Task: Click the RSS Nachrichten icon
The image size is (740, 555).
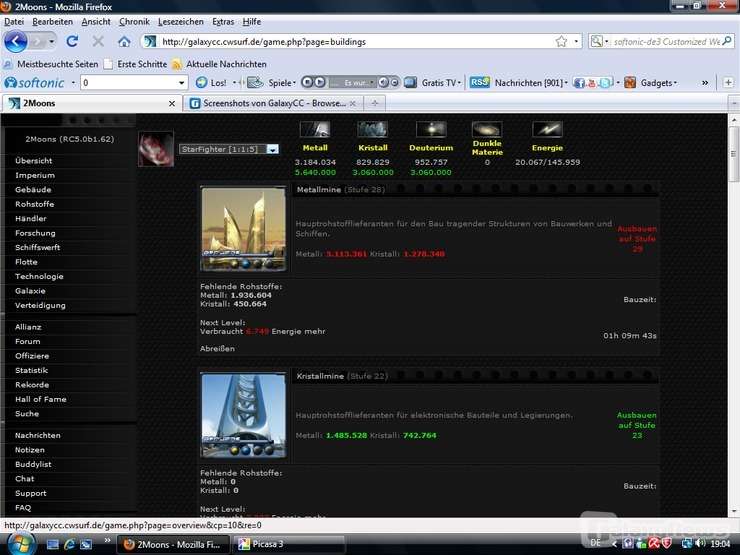Action: 479,82
